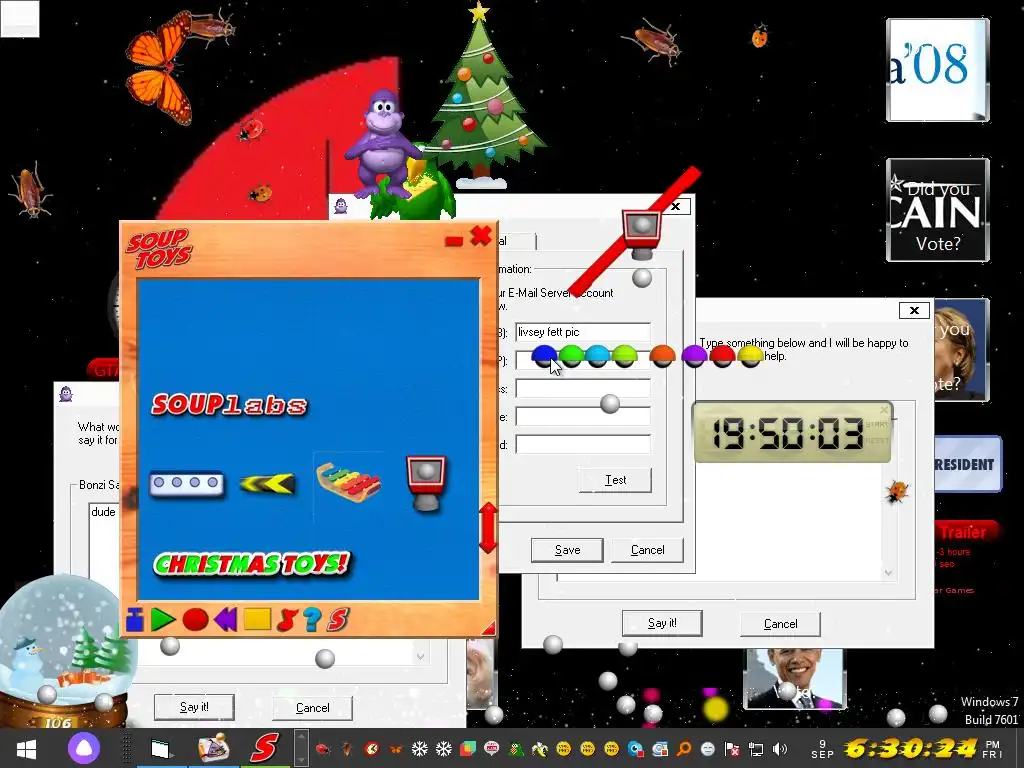Viewport: 1024px width, 768px height.
Task: Click the blue weight icon in Soup Toys toolbar
Action: coord(135,619)
